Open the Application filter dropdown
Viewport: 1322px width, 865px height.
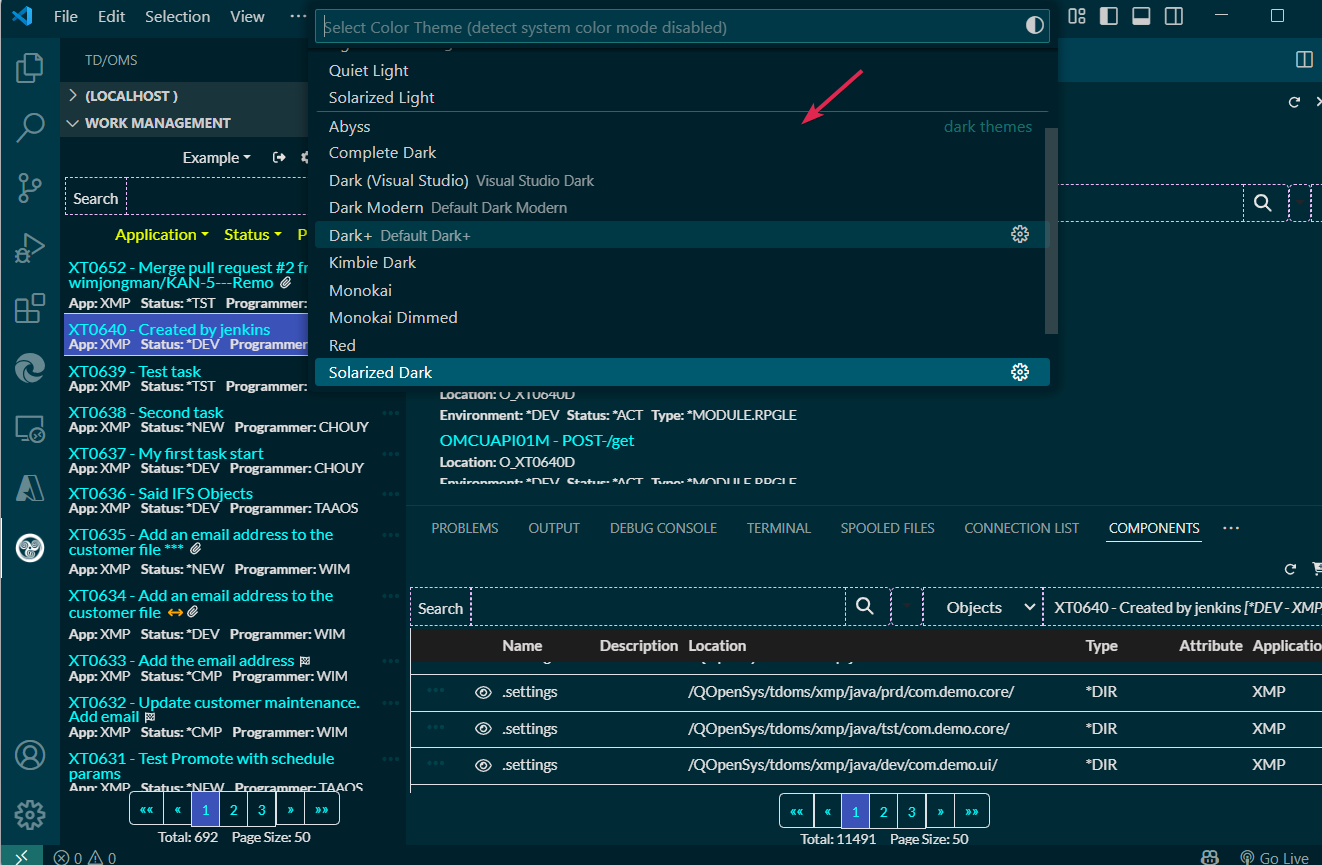point(161,235)
